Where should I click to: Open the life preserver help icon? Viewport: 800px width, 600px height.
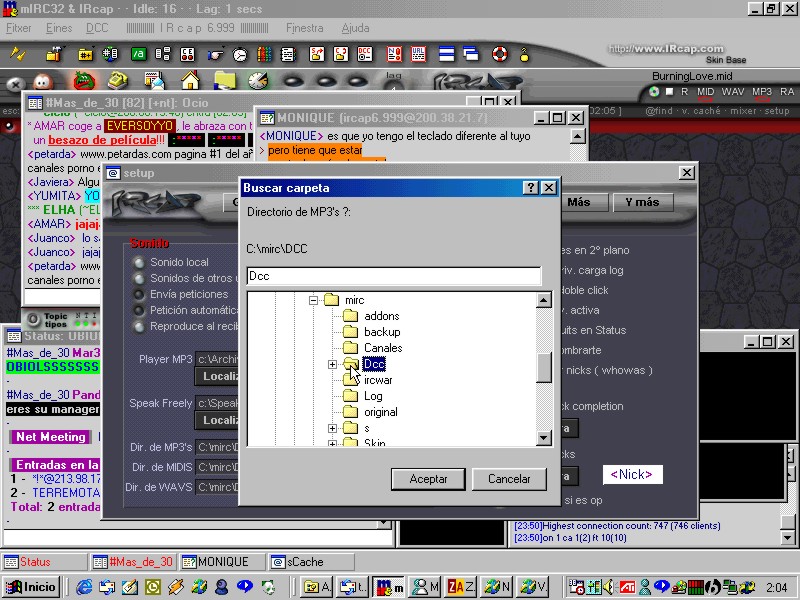tap(500, 54)
